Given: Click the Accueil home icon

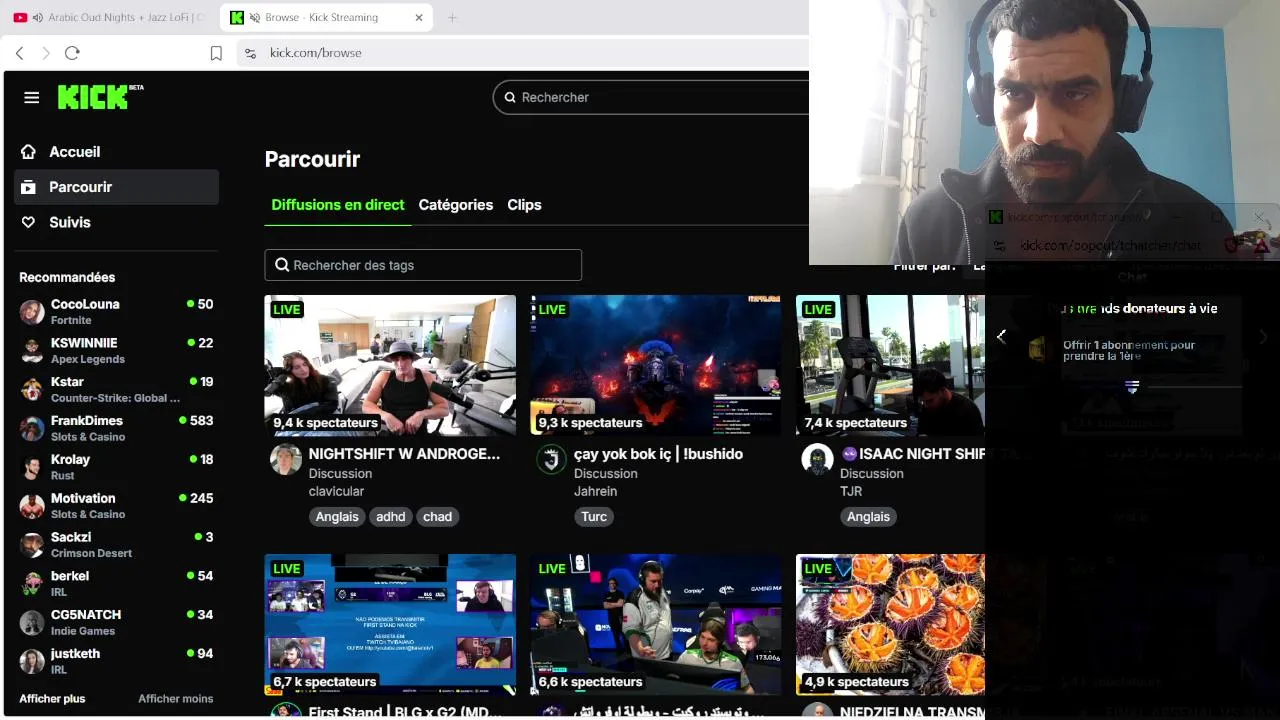Looking at the screenshot, I should click(28, 152).
